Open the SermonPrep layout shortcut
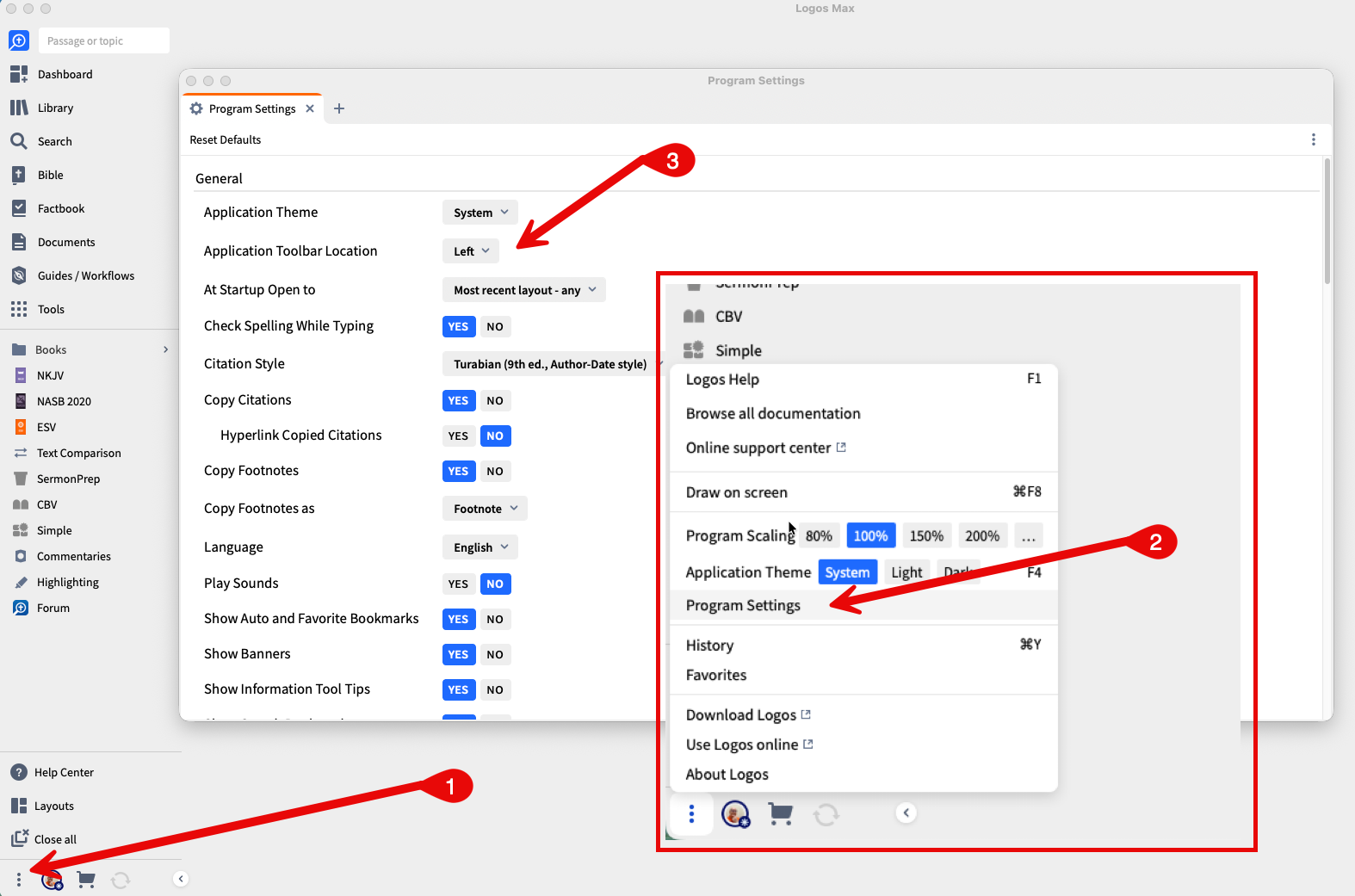The width and height of the screenshot is (1355, 896). [x=68, y=479]
